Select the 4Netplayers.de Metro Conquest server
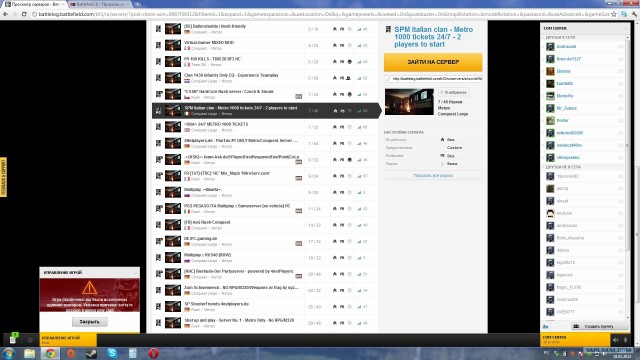 coord(265,143)
